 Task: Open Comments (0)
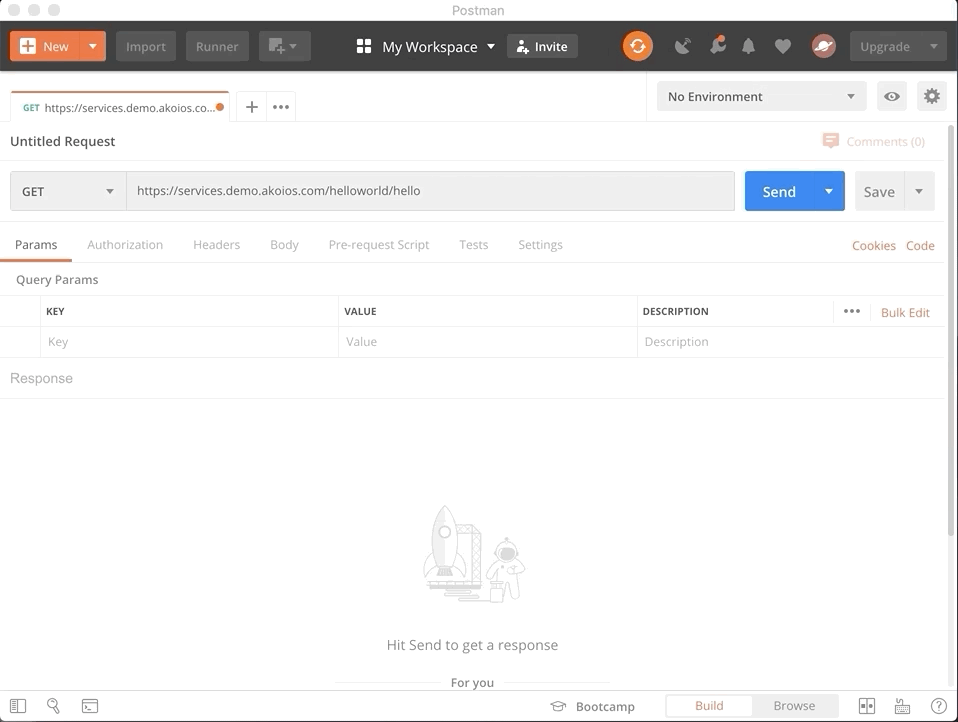click(x=874, y=142)
